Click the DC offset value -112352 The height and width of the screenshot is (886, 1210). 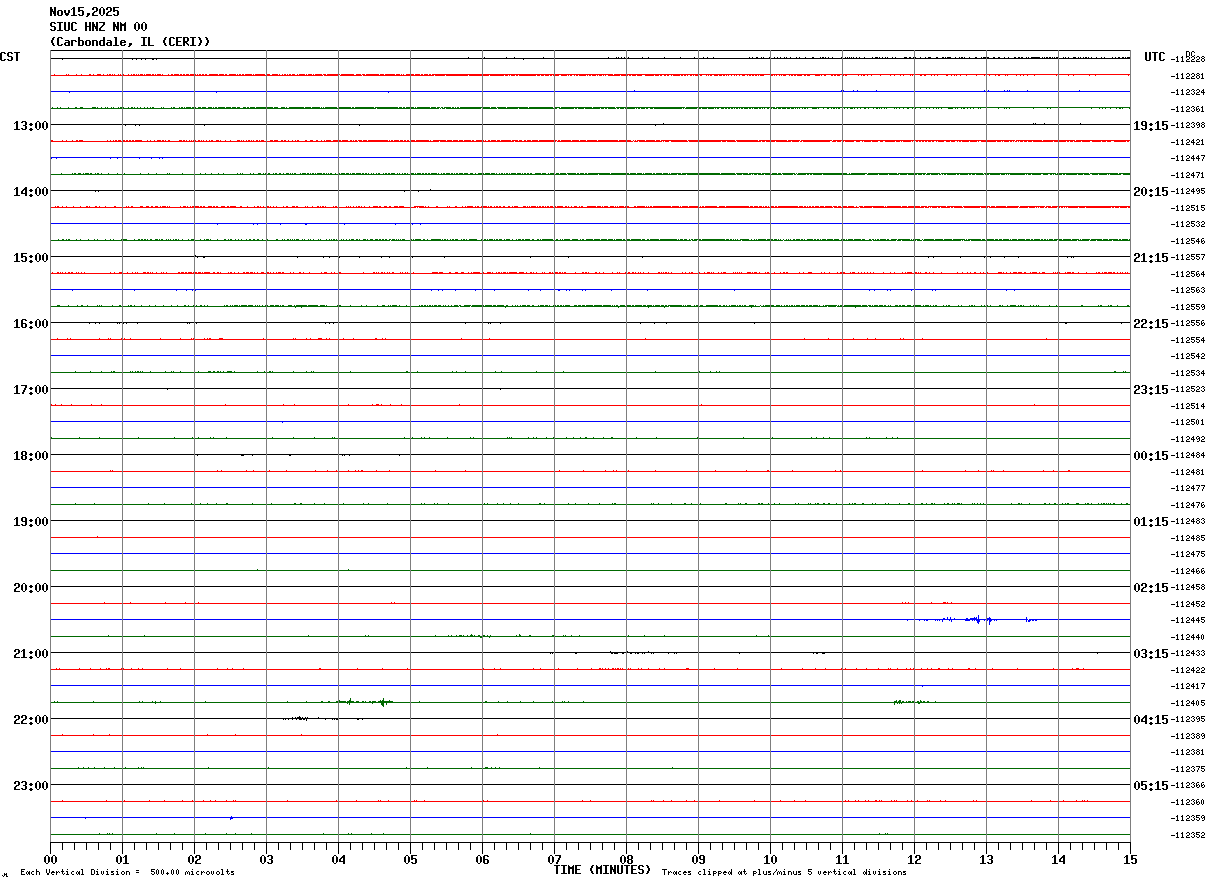tap(1189, 835)
